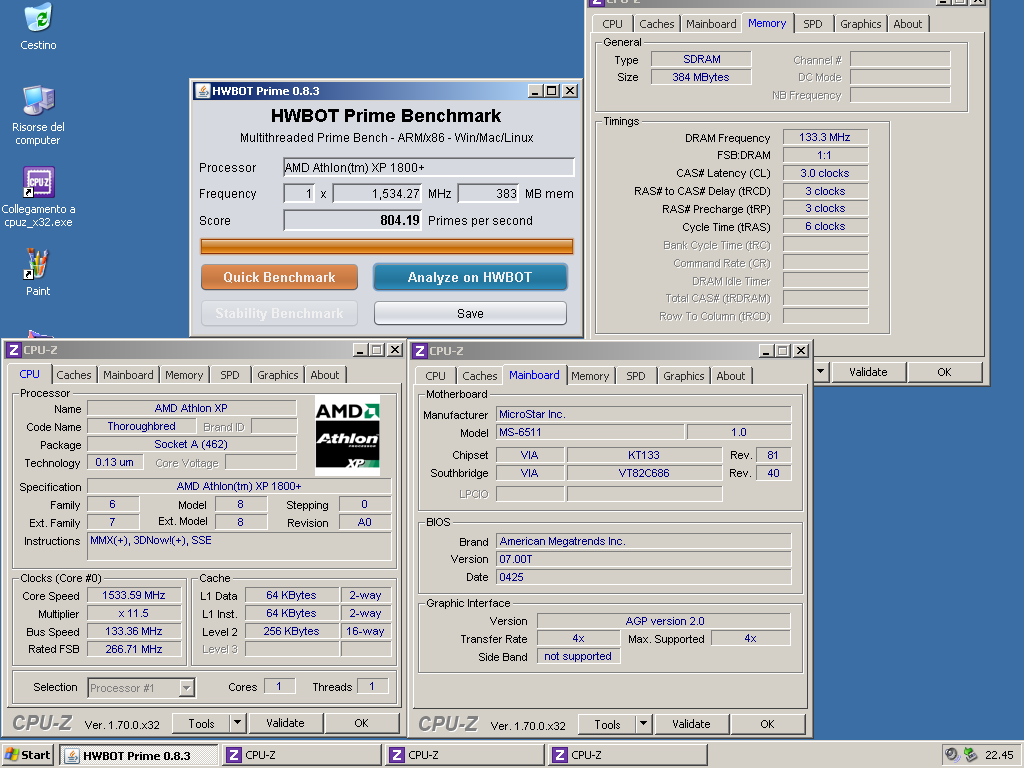This screenshot has width=1024, height=768.
Task: Click the CPU-Z Z icon in CPU window title
Action: [x=14, y=350]
